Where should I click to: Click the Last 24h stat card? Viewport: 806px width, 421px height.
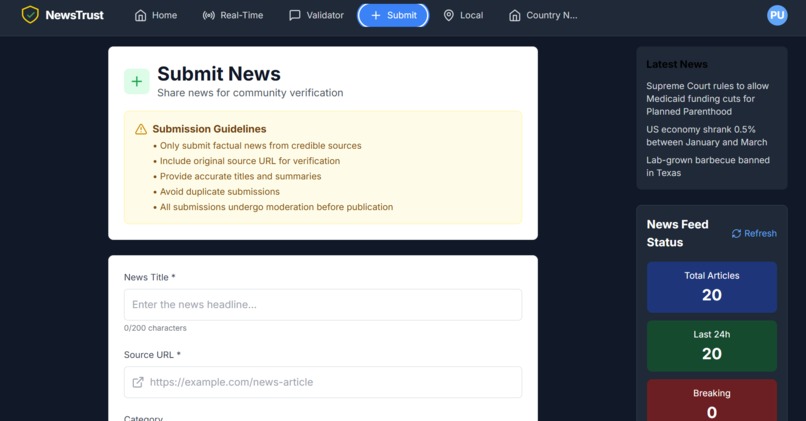click(712, 346)
